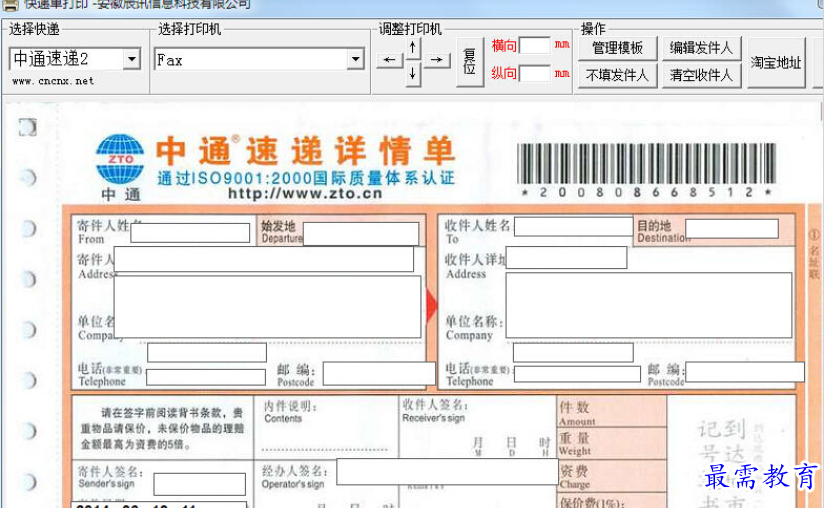Click the 目的地 Destination input box
The height and width of the screenshot is (508, 826).
(x=732, y=229)
